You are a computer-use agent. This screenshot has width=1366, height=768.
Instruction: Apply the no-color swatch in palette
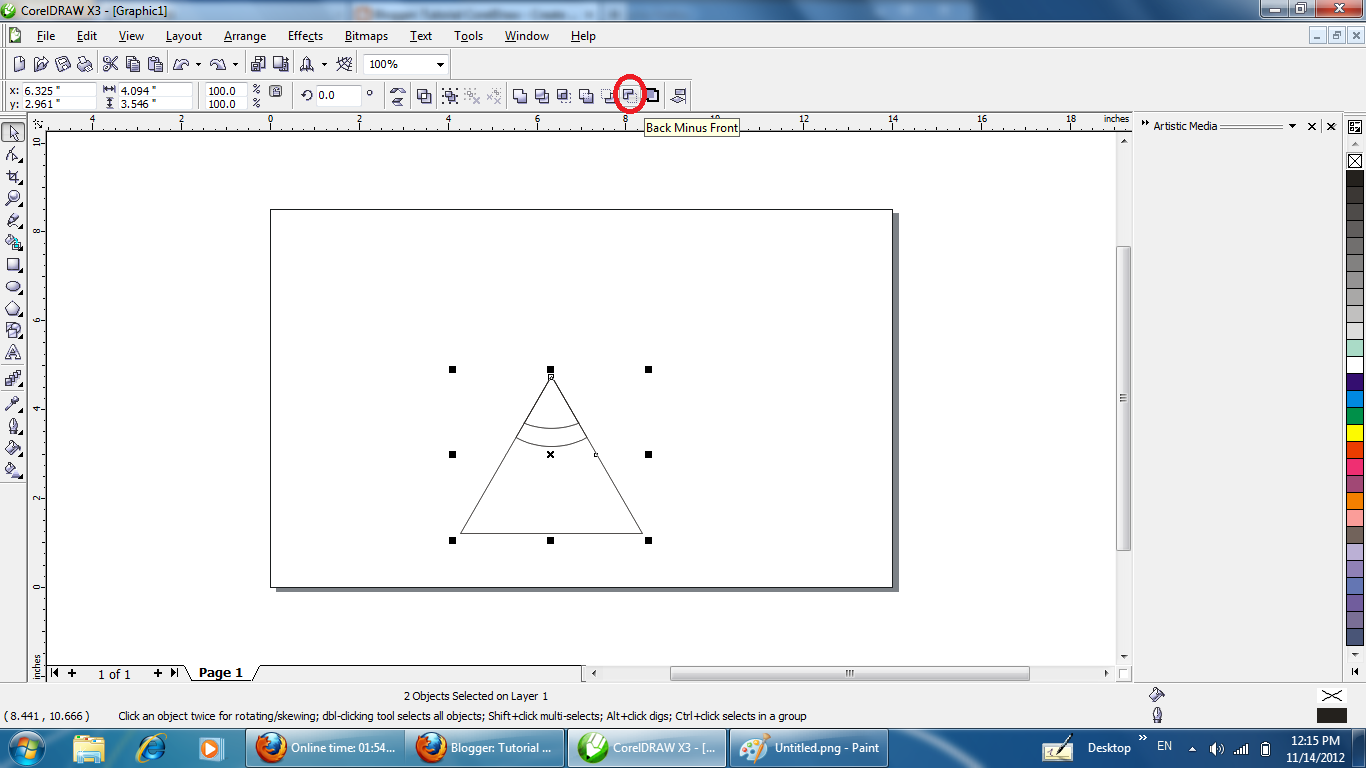1355,160
